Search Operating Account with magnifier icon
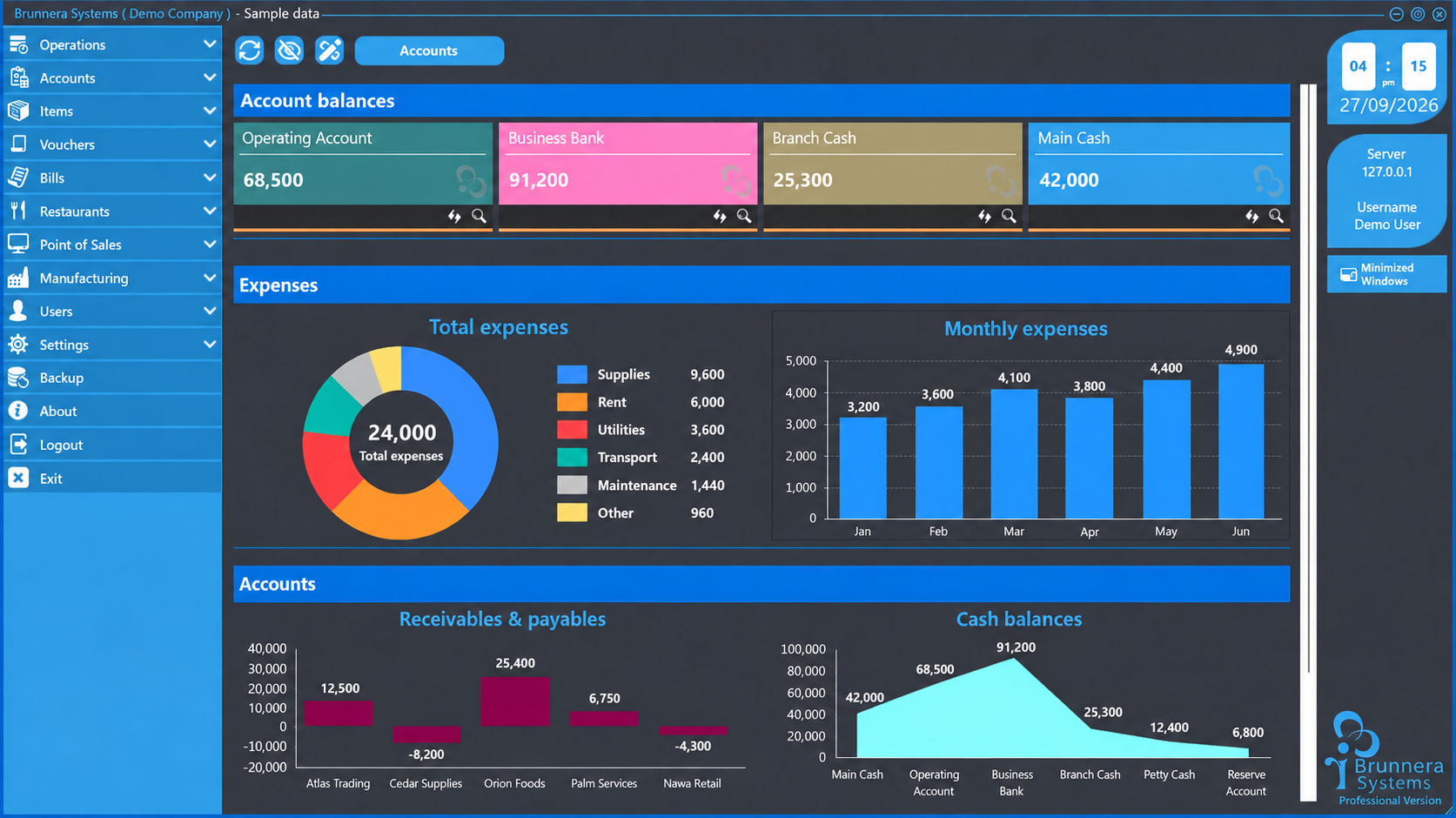The image size is (1456, 818). 479,216
